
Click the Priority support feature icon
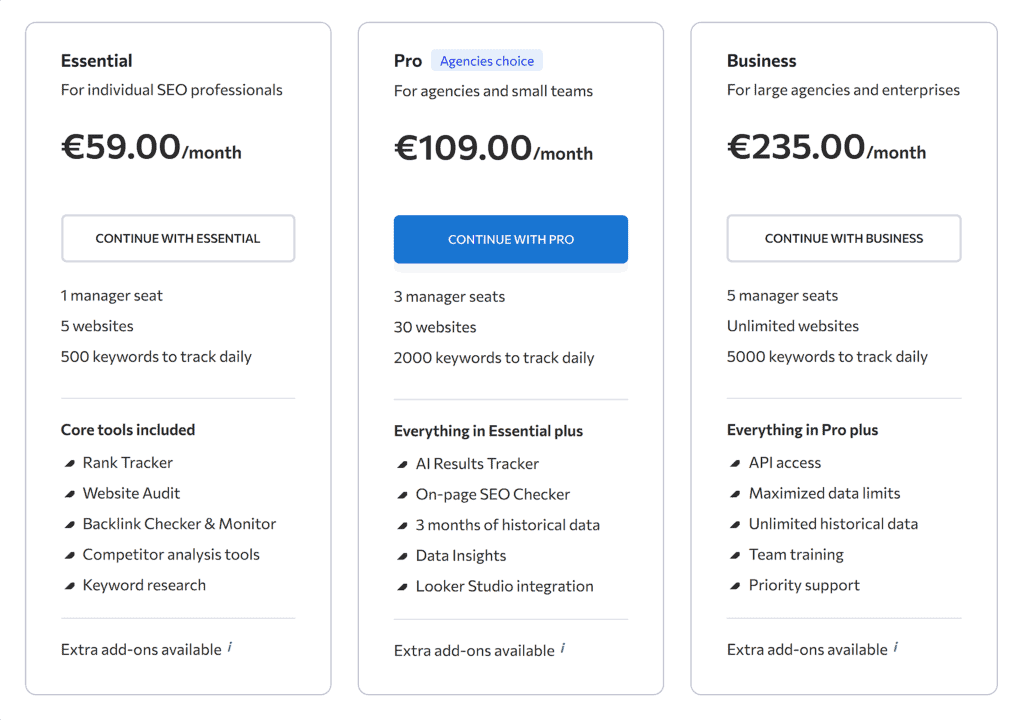click(735, 585)
